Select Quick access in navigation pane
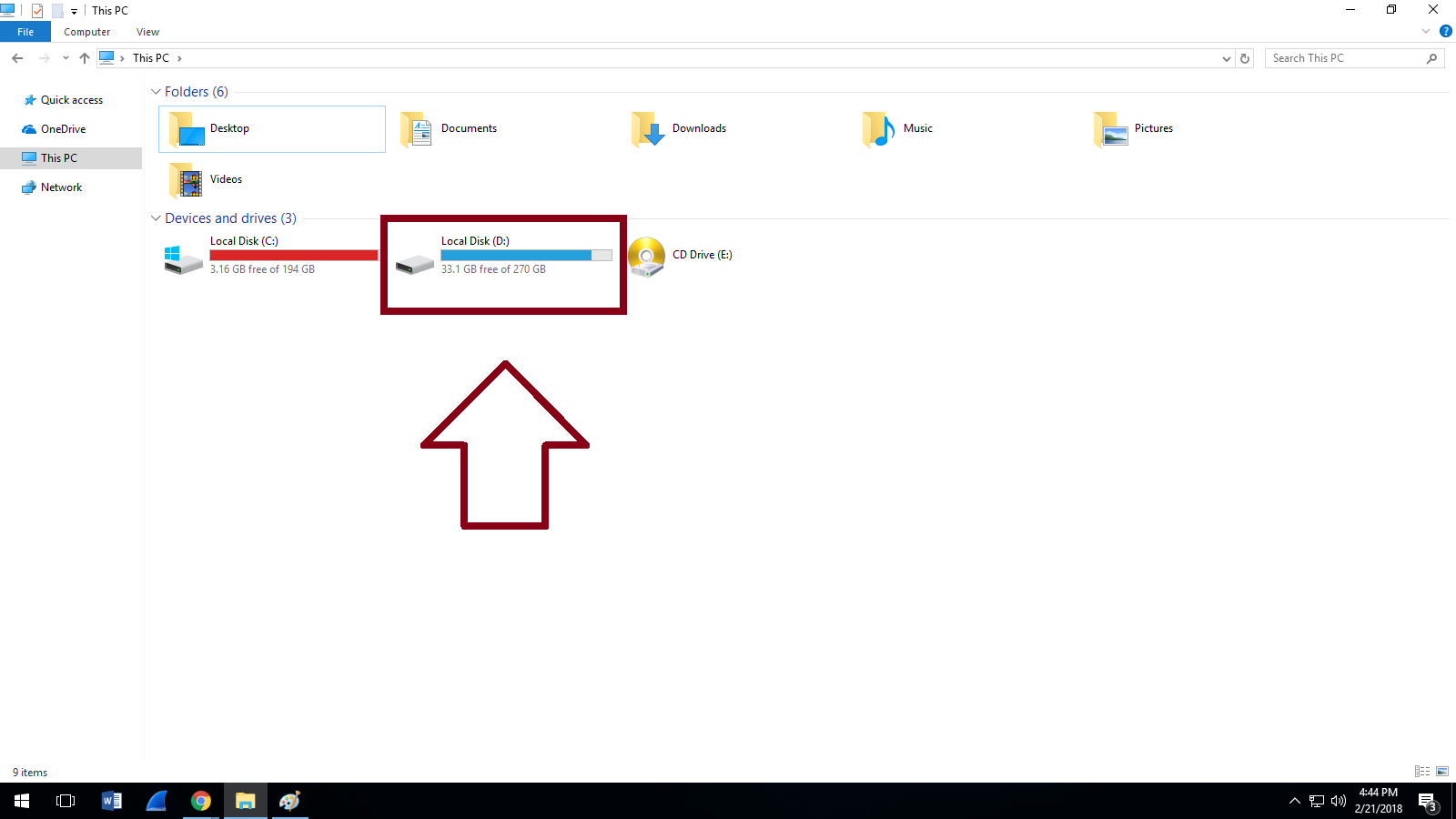This screenshot has height=819, width=1456. [x=72, y=100]
